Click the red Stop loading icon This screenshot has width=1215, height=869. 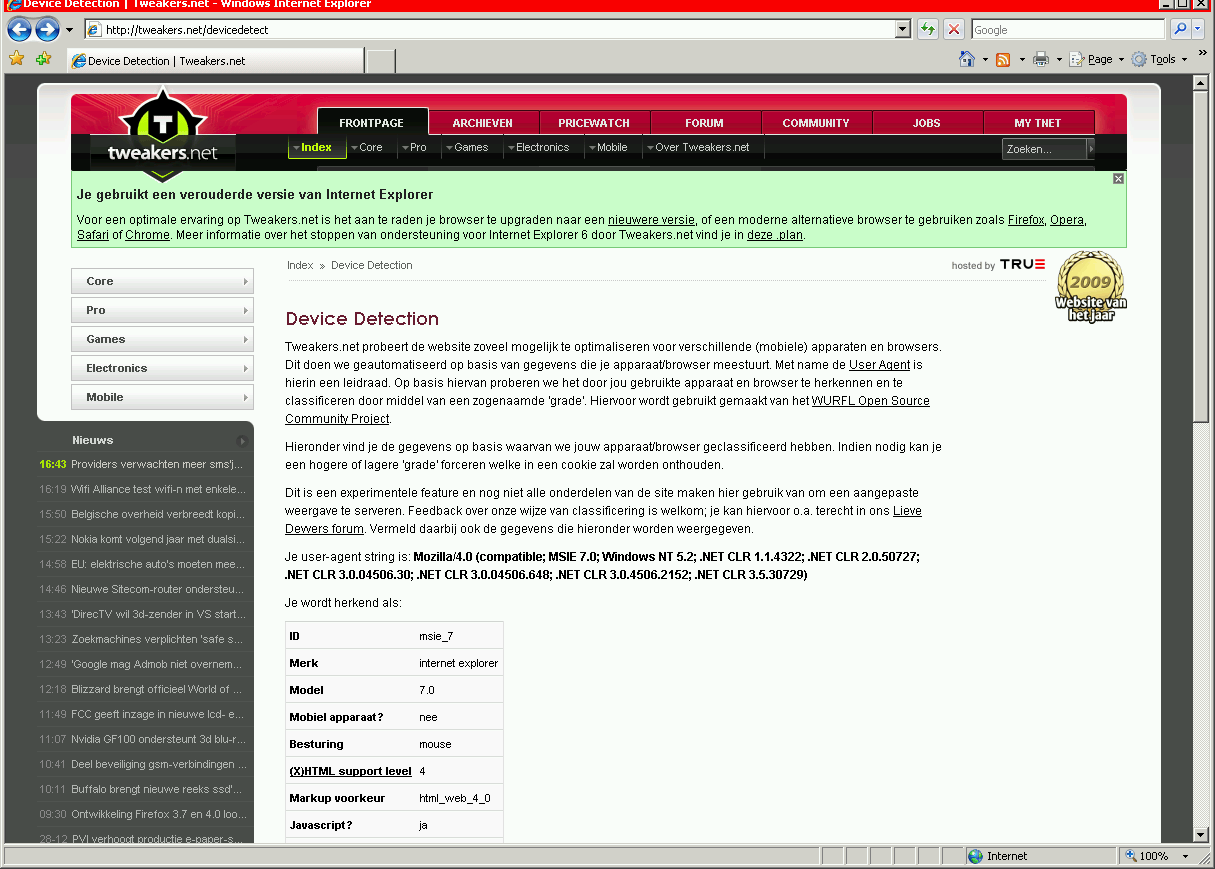click(x=954, y=30)
